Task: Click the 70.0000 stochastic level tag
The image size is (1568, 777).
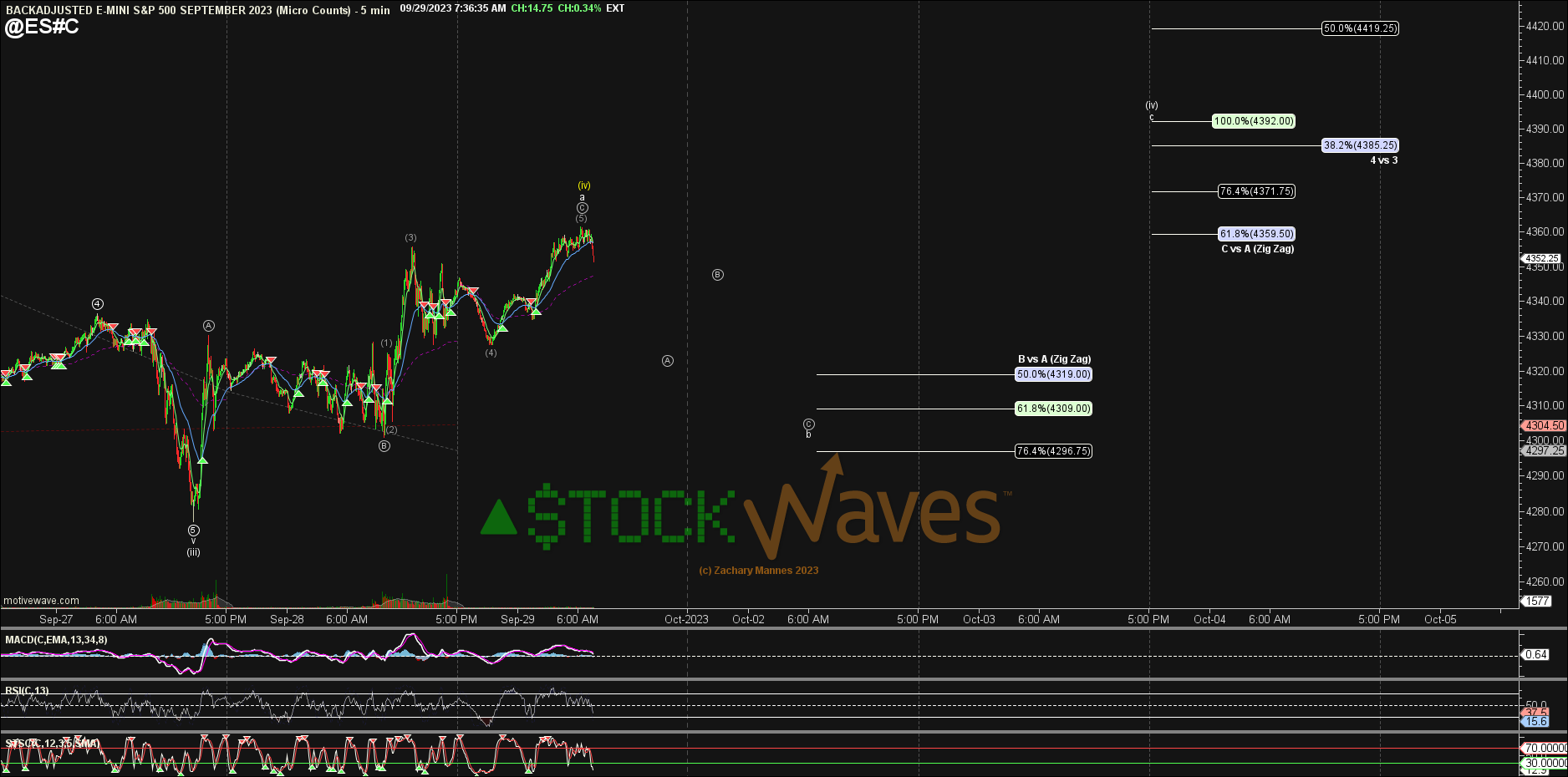Action: [x=1545, y=748]
